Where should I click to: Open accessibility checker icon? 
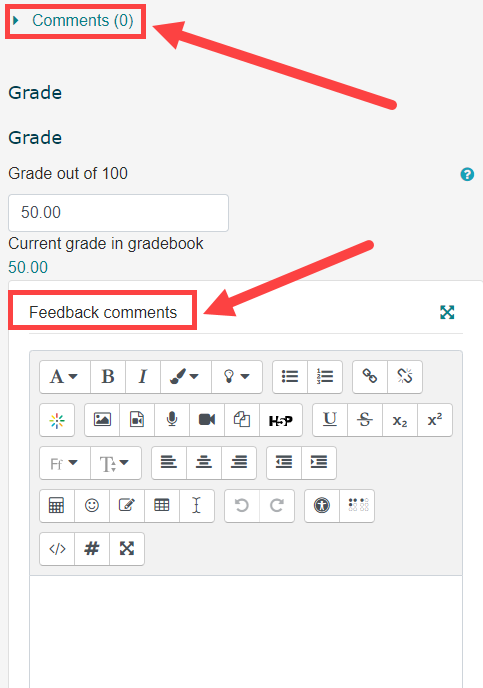click(322, 506)
